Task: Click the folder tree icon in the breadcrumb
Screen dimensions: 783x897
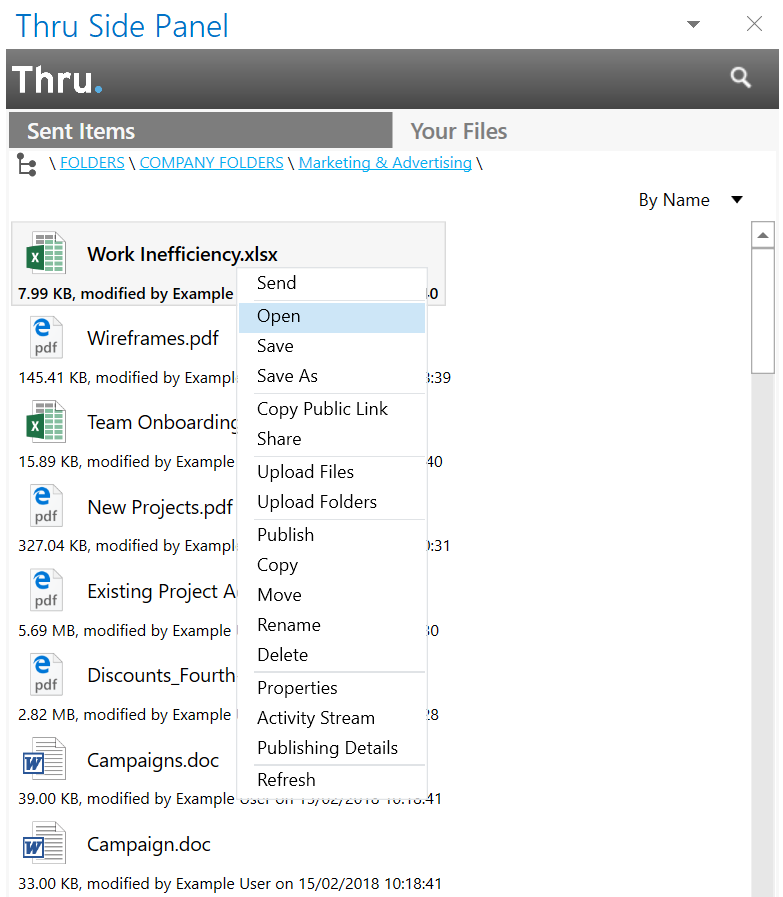Action: [26, 164]
